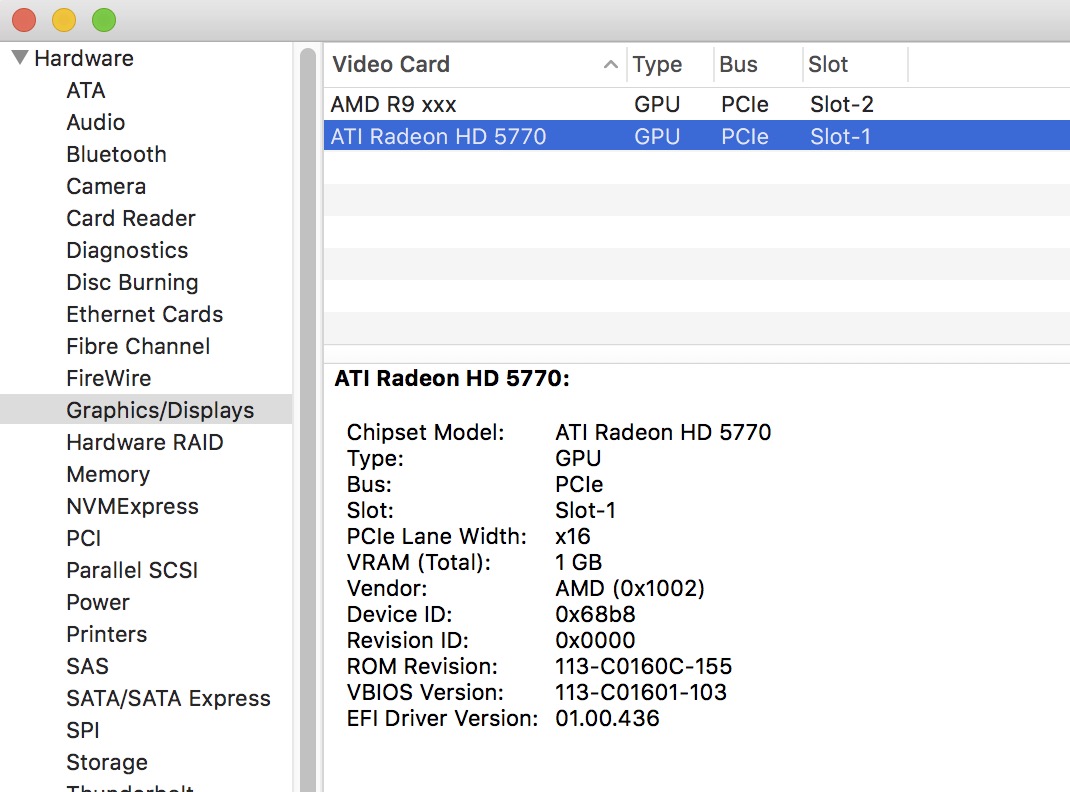Collapse the Hardware disclosure triangle
Viewport: 1070px width, 792px height.
click(20, 58)
